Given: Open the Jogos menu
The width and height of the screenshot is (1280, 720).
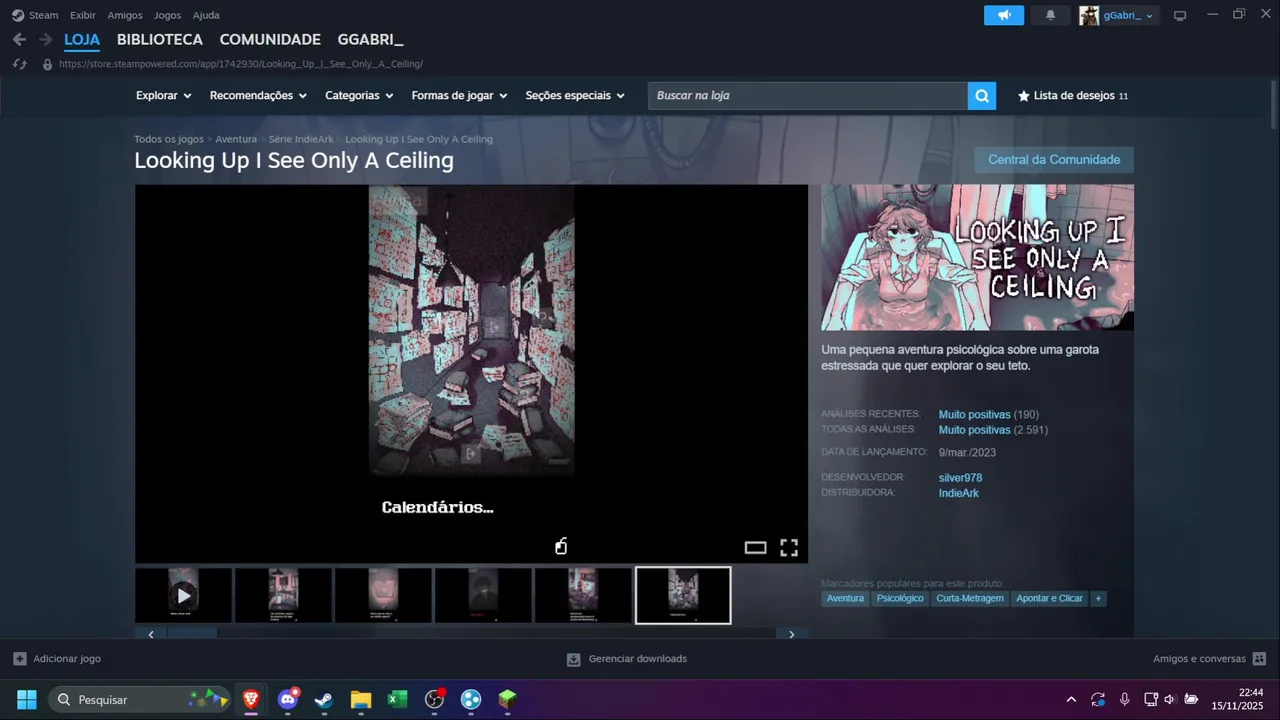Looking at the screenshot, I should (x=167, y=15).
